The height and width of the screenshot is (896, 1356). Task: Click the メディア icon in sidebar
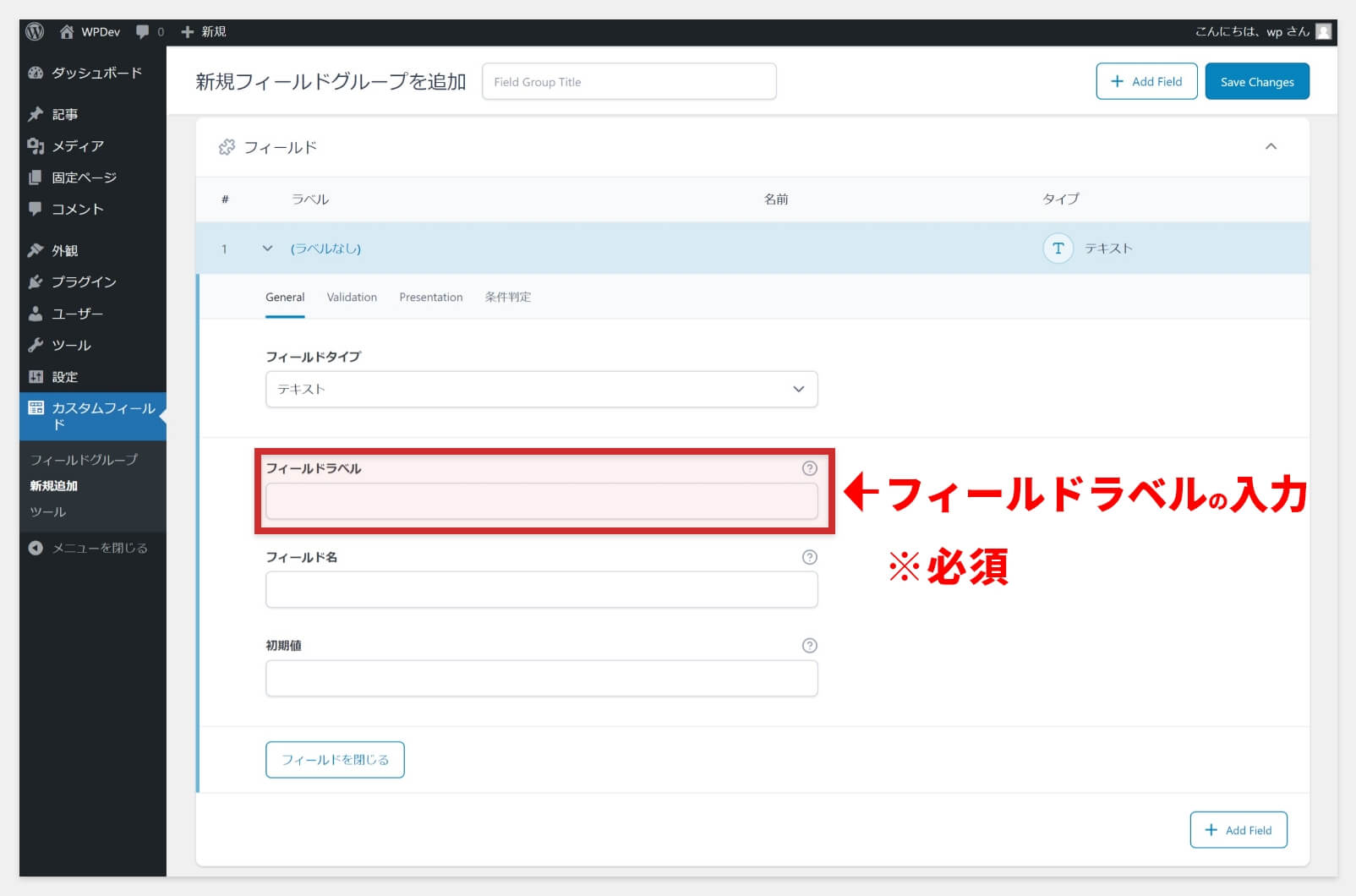click(x=36, y=145)
